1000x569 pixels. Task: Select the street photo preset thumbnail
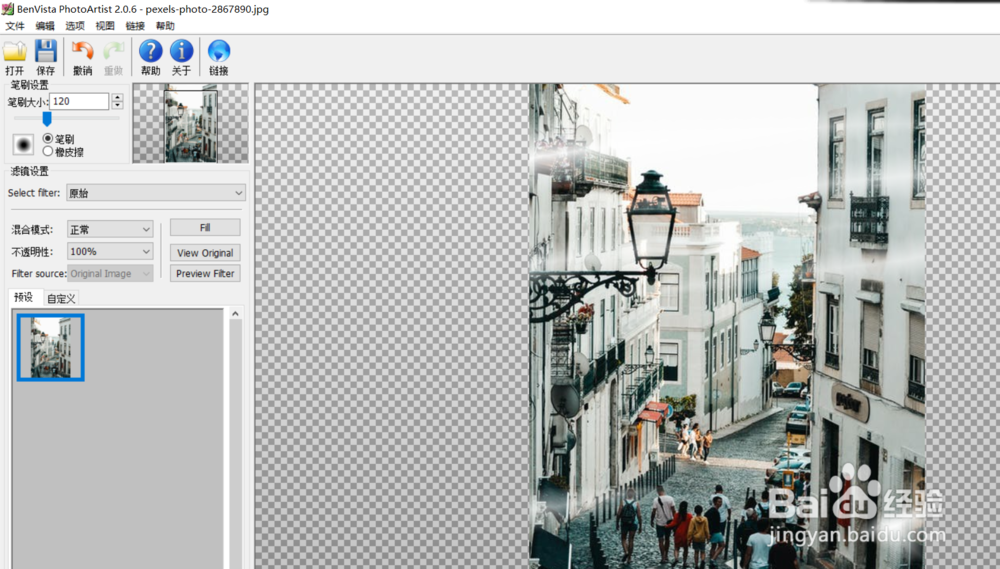(x=50, y=347)
